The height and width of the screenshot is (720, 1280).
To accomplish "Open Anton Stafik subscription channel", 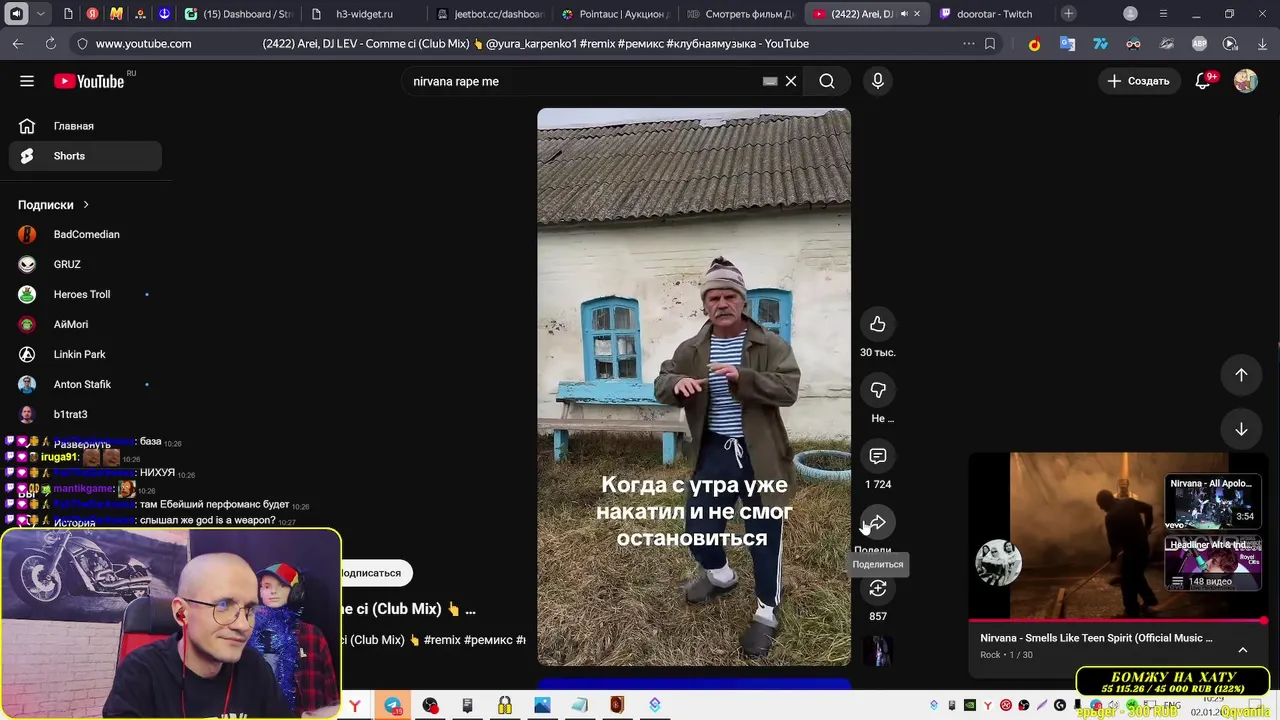I will click(86, 384).
